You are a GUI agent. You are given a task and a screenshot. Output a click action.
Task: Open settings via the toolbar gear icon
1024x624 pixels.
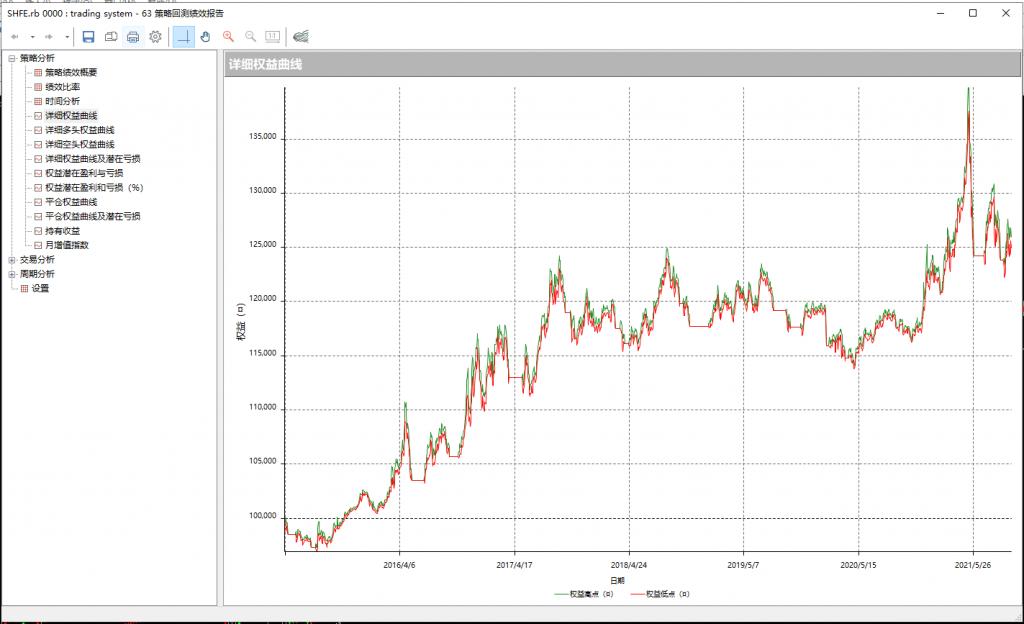155,37
